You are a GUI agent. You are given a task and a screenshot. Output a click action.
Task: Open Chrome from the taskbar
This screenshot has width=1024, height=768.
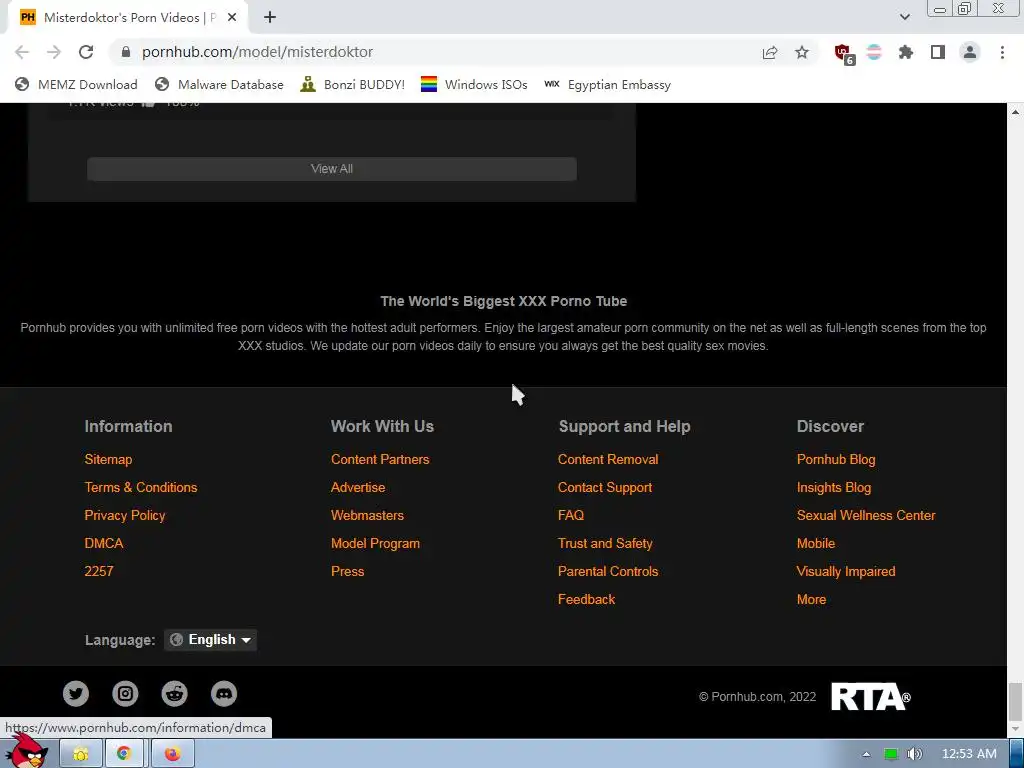click(x=124, y=754)
